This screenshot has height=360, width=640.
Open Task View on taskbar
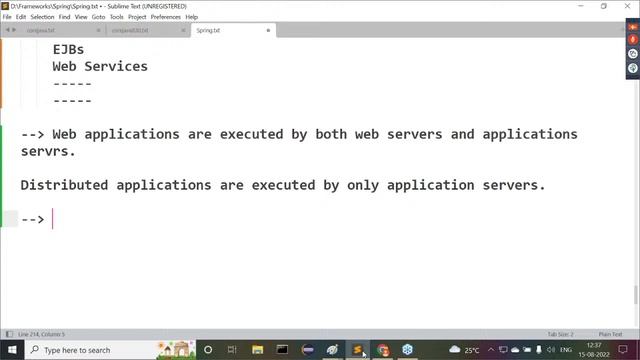(232, 350)
